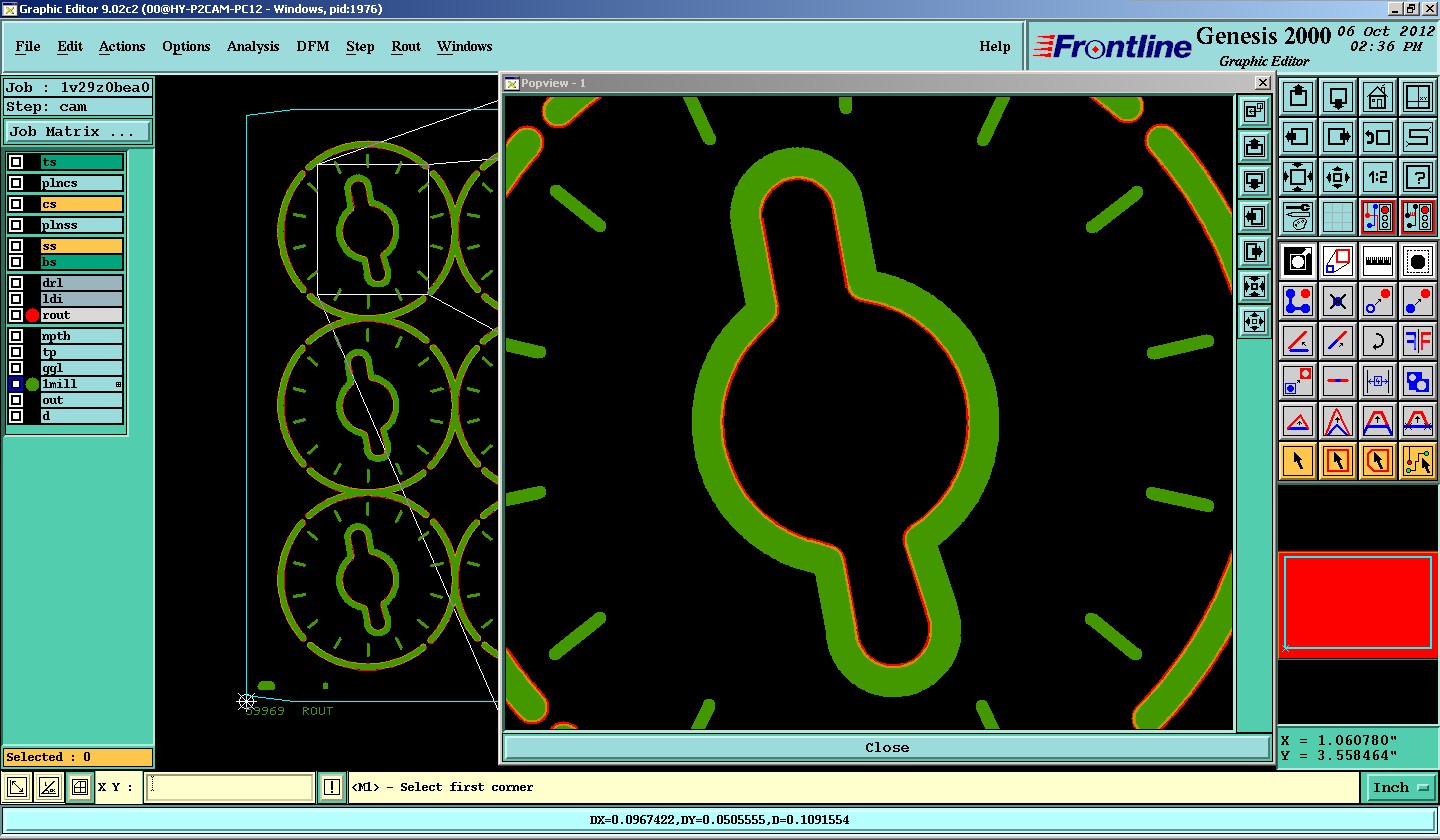Open the File menu
Viewport: 1440px width, 840px height.
28,46
